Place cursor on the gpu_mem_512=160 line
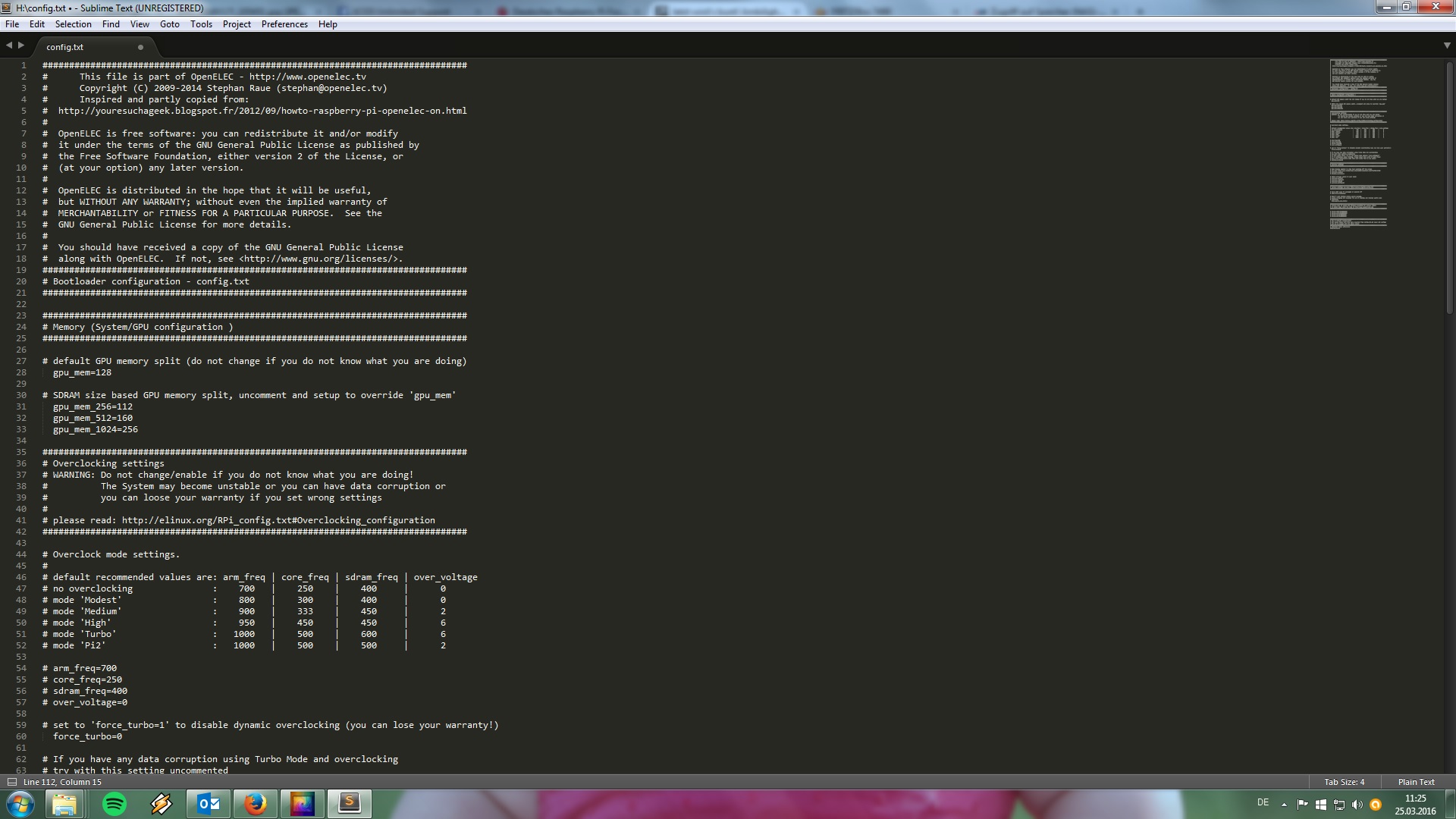The width and height of the screenshot is (1456, 819). click(93, 418)
